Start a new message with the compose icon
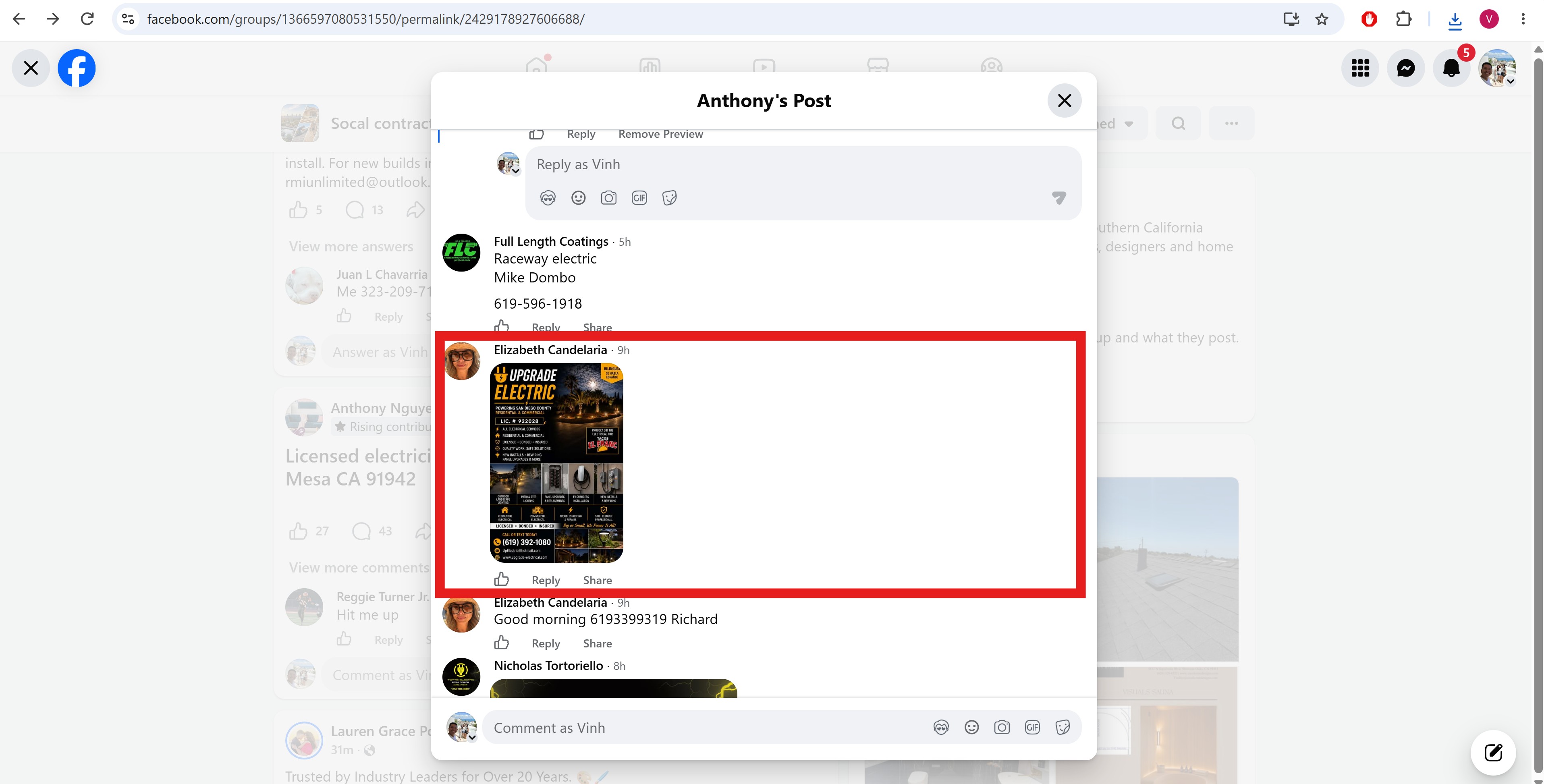1544x784 pixels. tap(1493, 752)
